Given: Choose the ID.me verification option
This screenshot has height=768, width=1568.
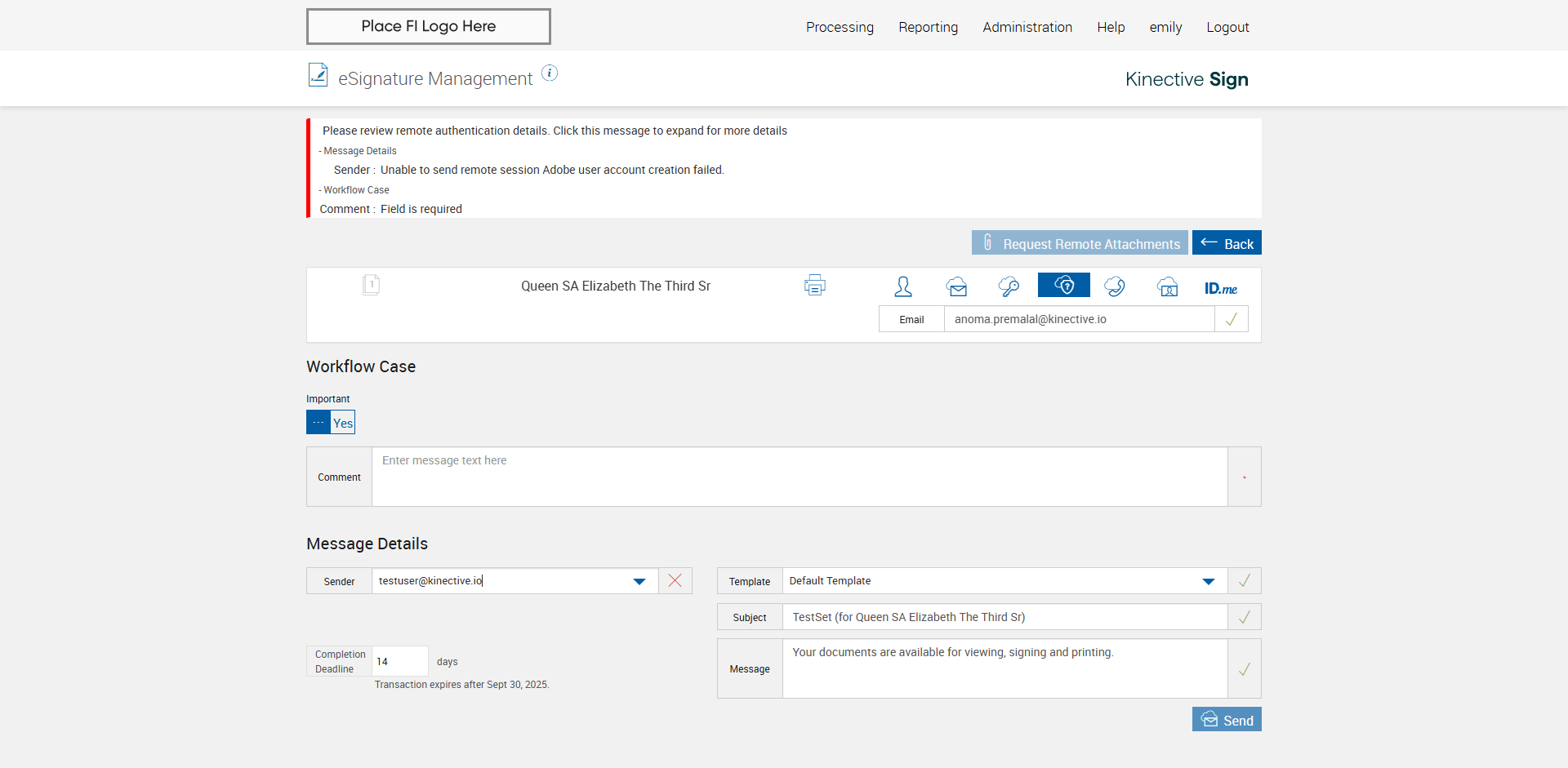Looking at the screenshot, I should click(x=1220, y=288).
